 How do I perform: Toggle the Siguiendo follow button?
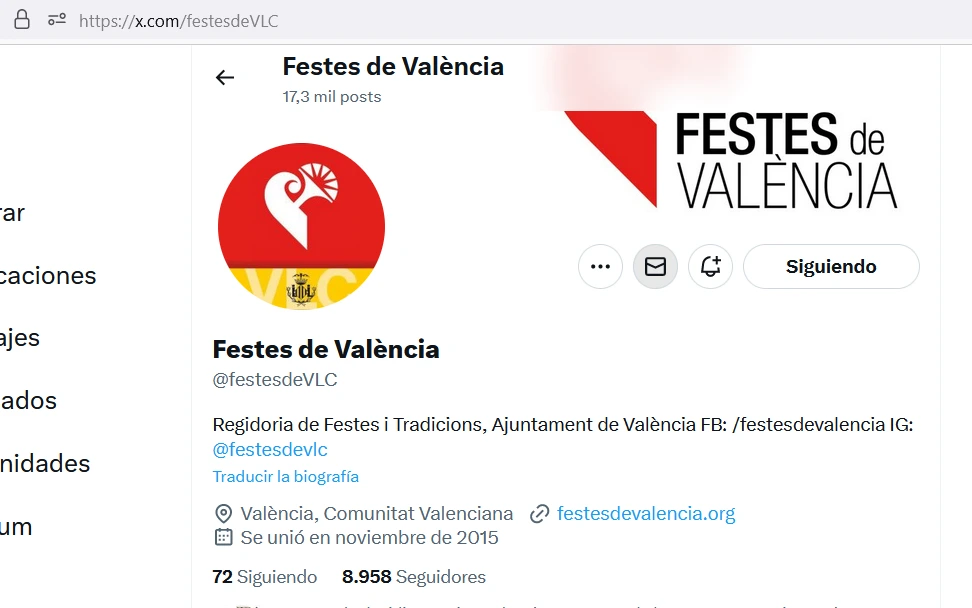tap(831, 267)
